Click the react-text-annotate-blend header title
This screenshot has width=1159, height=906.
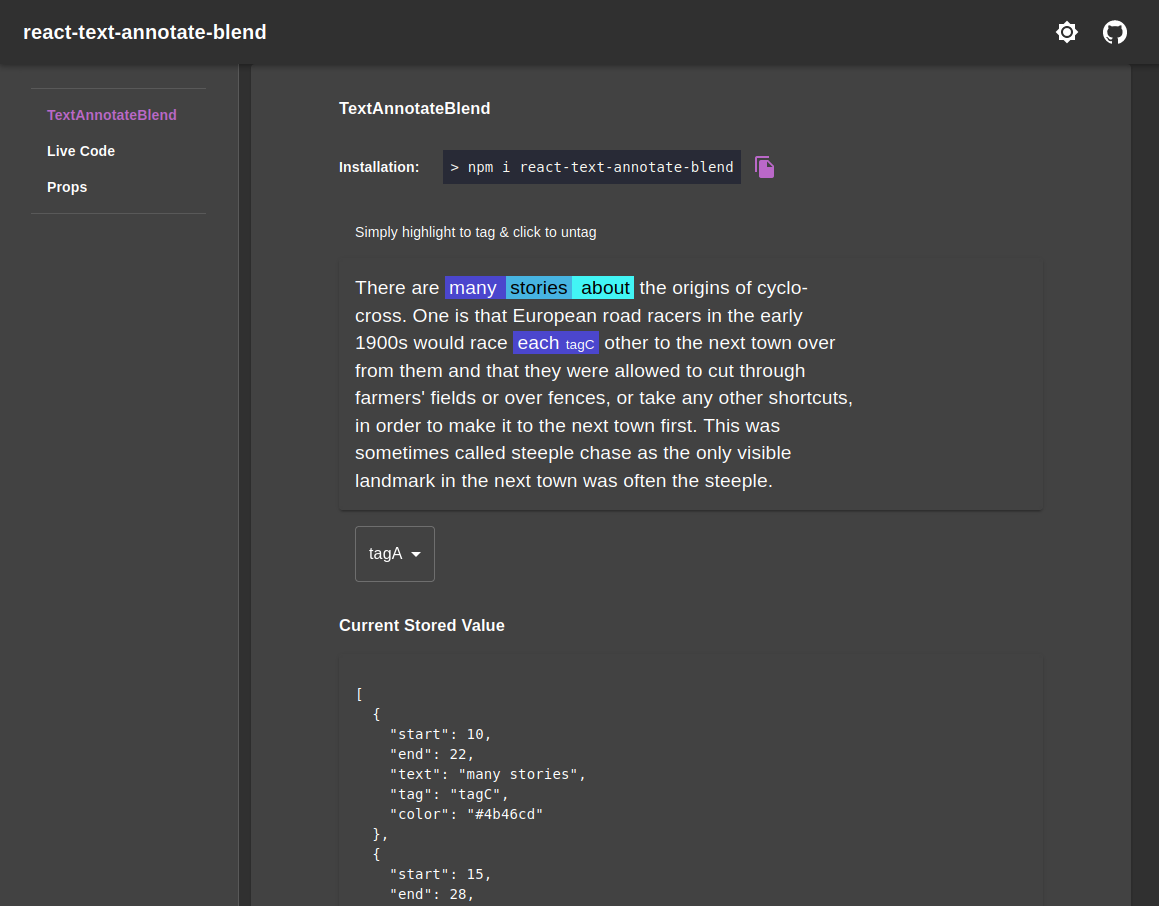pyautogui.click(x=145, y=33)
